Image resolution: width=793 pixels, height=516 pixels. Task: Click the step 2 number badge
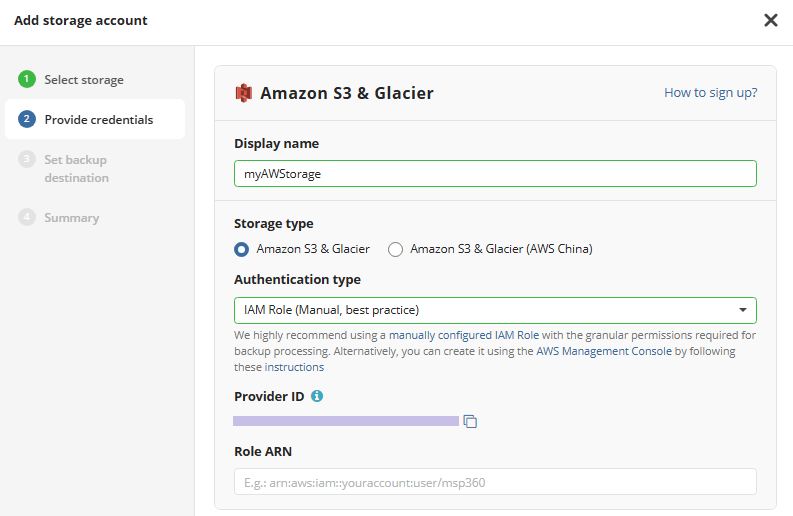27,120
